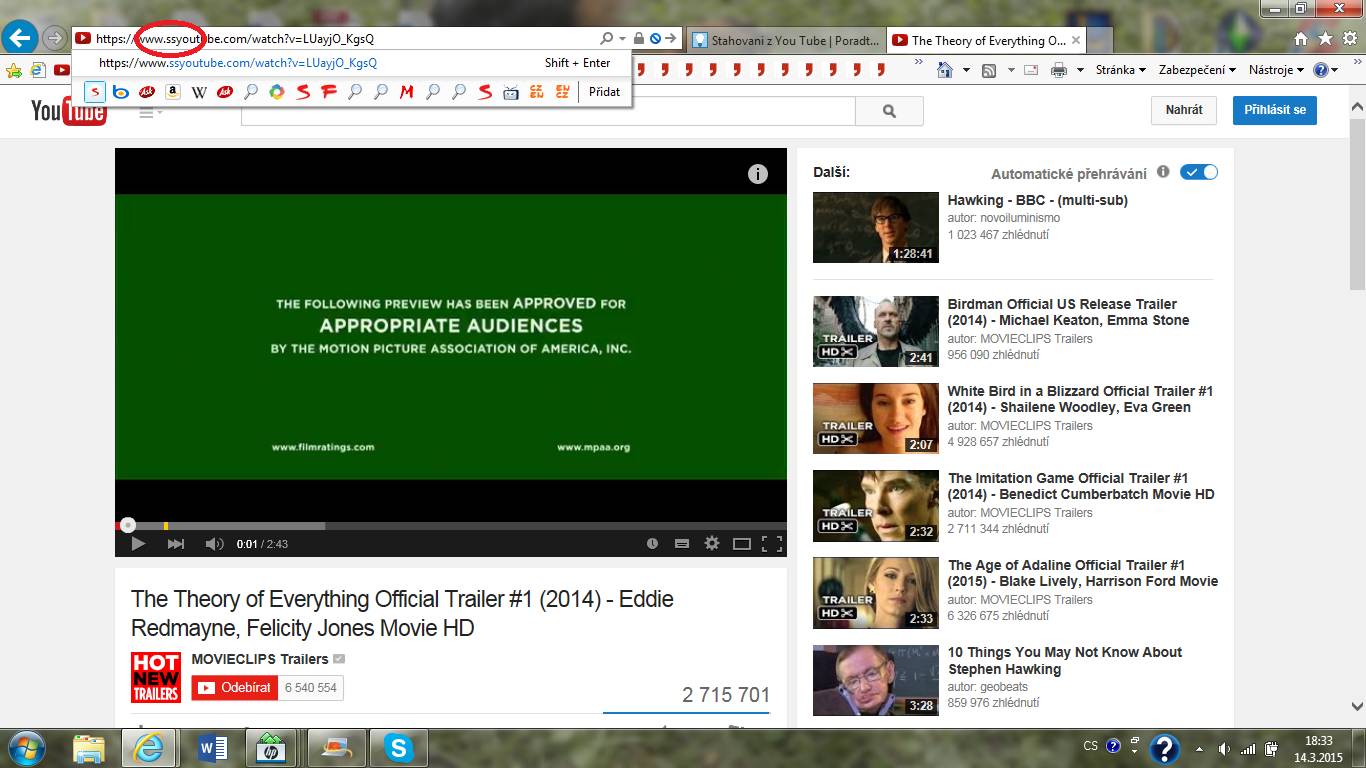Click the blue blocked-content icon in address bar
This screenshot has width=1366, height=768.
coord(655,39)
